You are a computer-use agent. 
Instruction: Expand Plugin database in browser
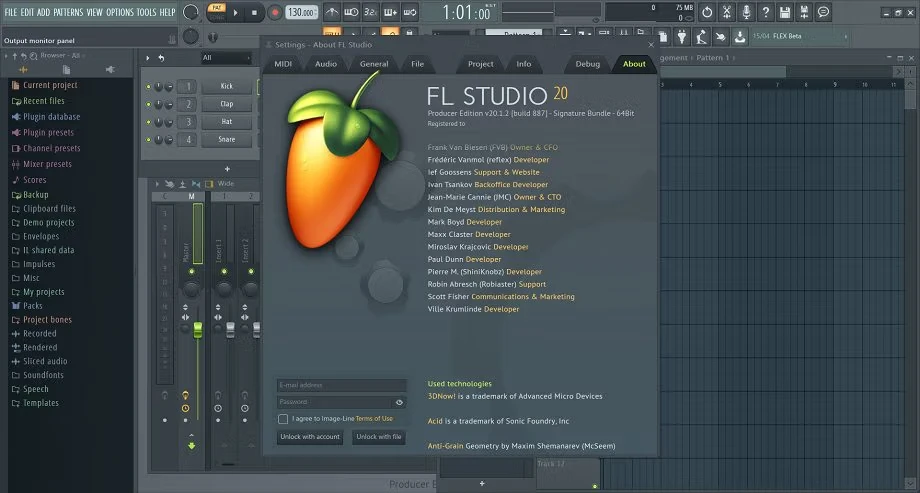51,117
